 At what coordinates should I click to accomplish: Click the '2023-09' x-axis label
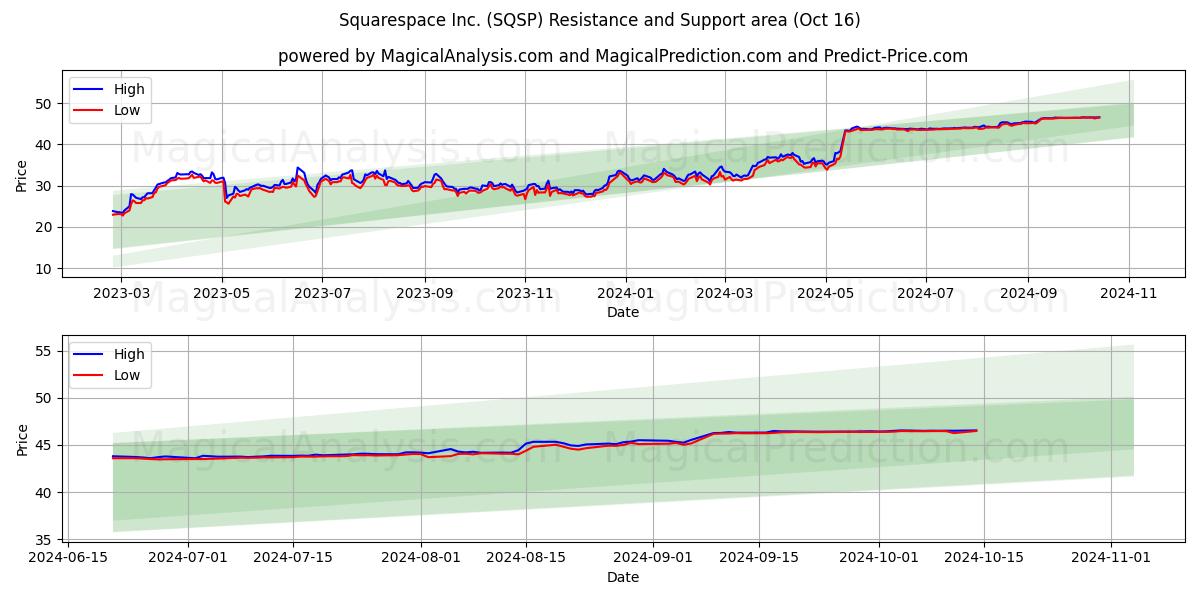(424, 295)
